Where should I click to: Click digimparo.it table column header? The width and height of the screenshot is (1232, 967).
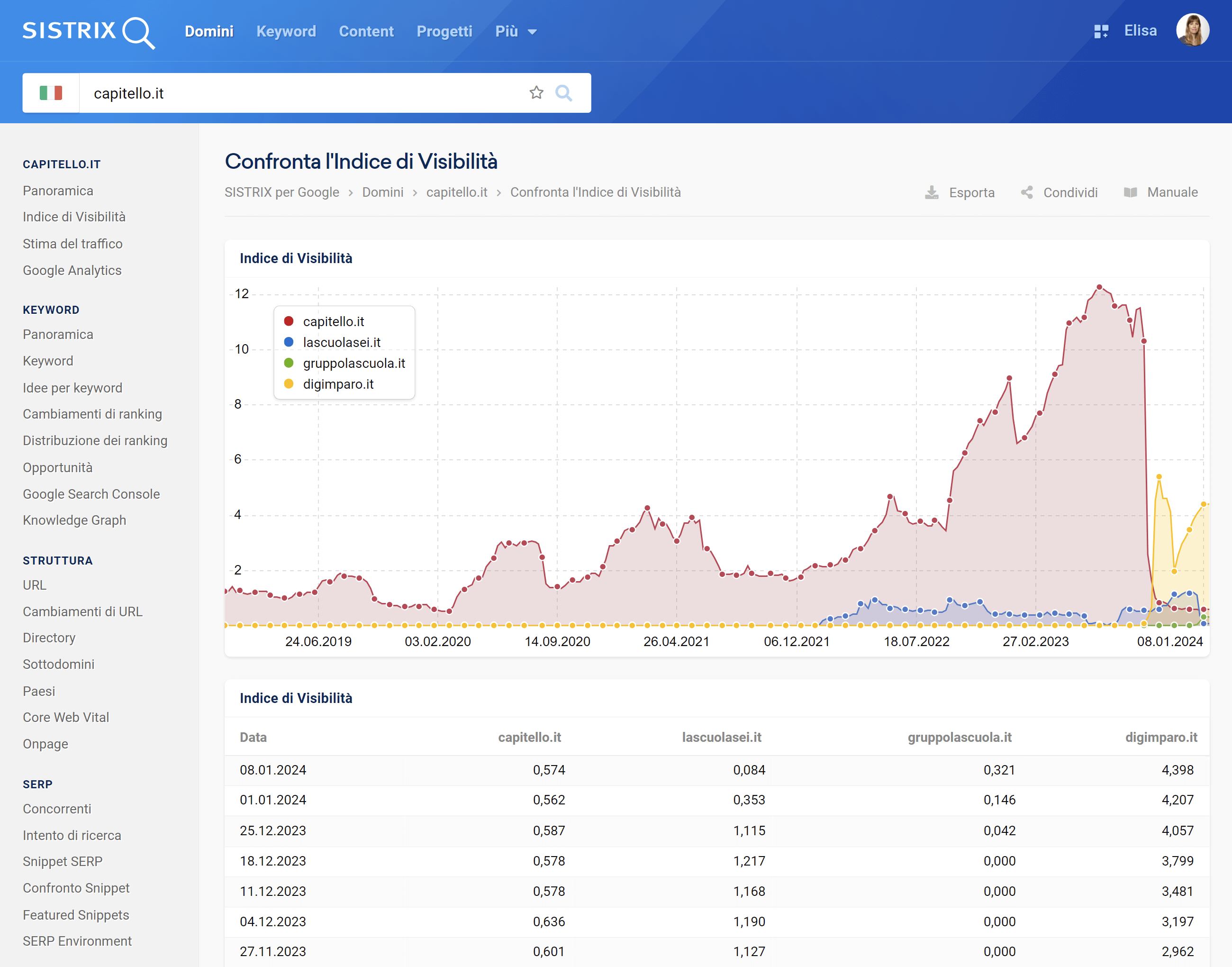[x=1161, y=737]
